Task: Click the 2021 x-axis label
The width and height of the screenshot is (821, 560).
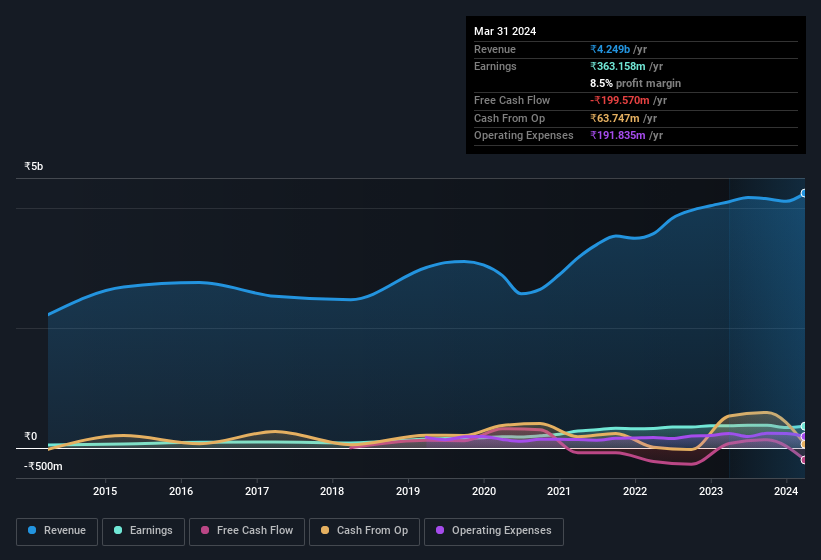Action: 559,491
